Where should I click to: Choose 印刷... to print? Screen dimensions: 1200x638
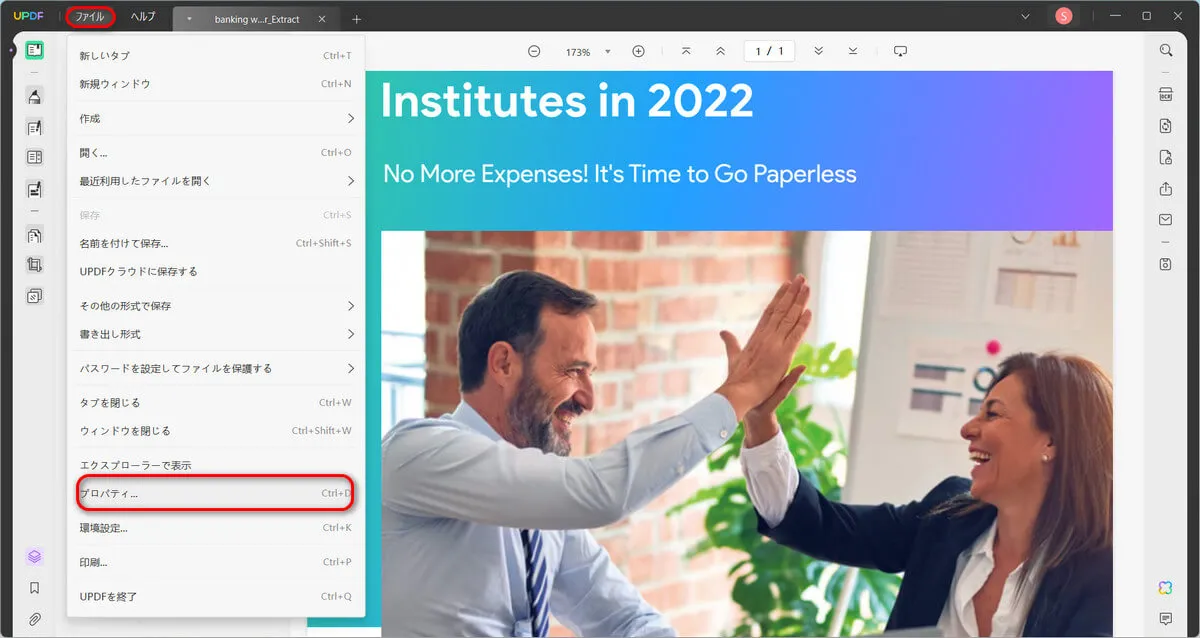pyautogui.click(x=217, y=562)
